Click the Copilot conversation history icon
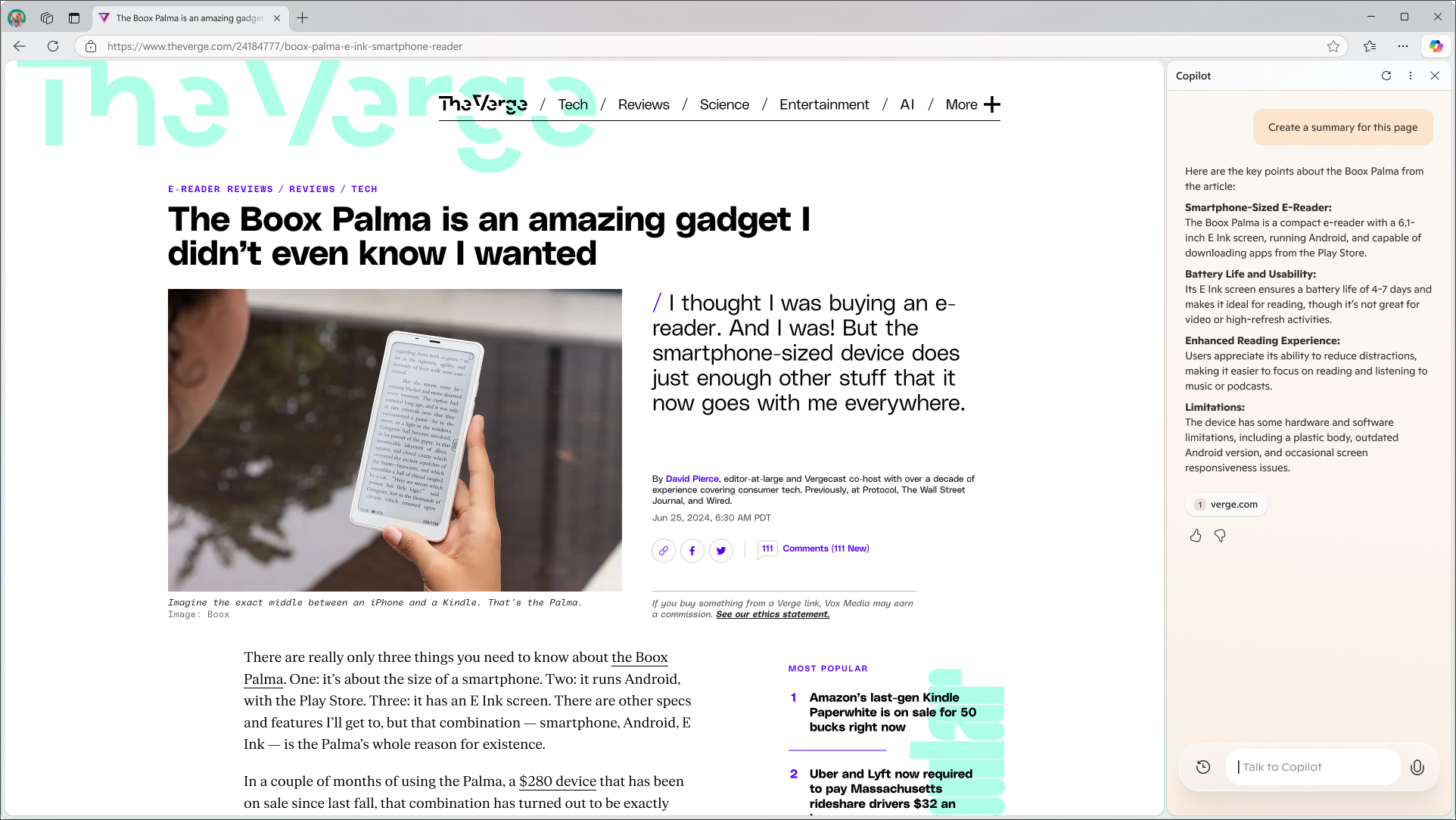 [1204, 767]
